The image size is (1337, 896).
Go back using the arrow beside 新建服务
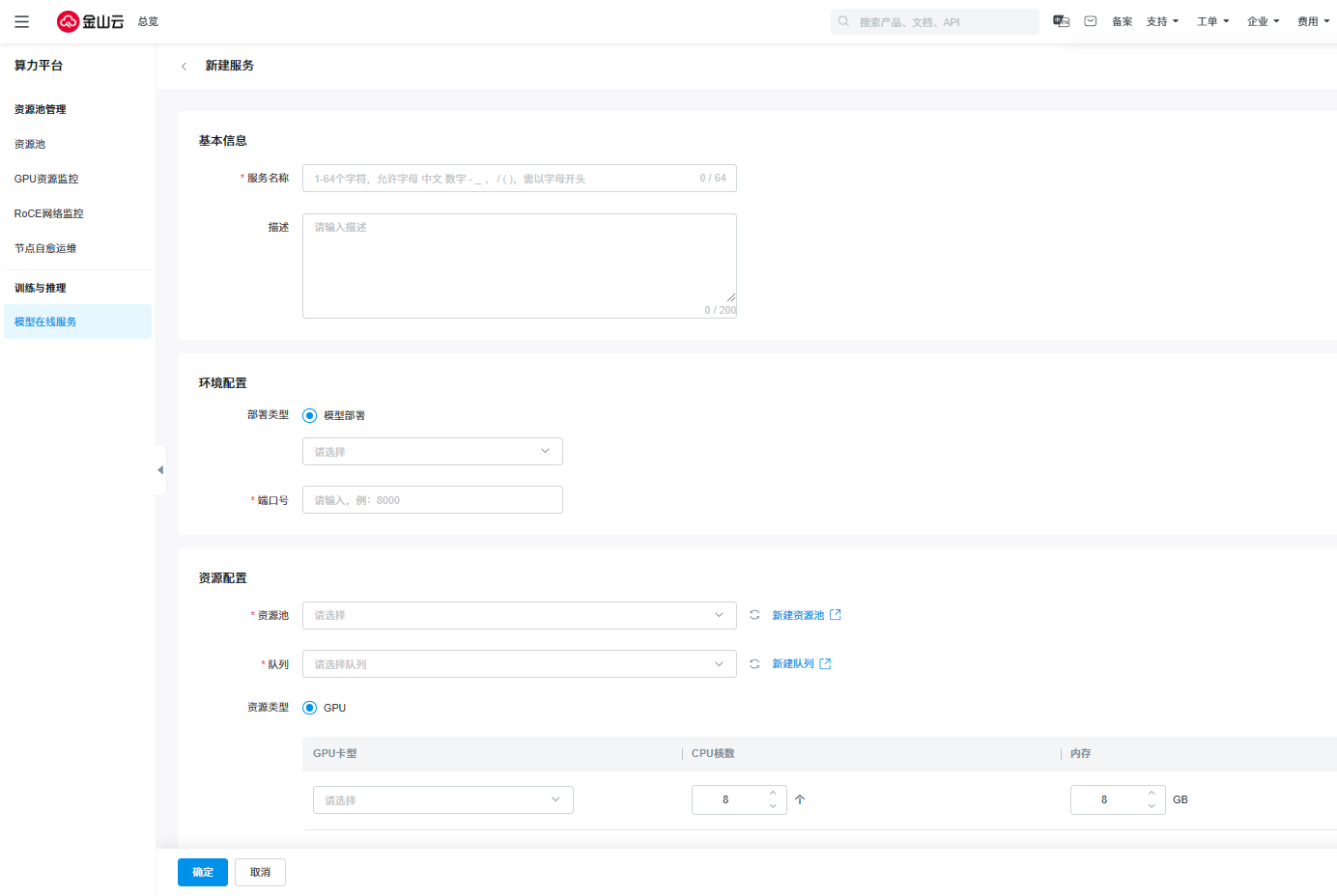pyautogui.click(x=184, y=67)
